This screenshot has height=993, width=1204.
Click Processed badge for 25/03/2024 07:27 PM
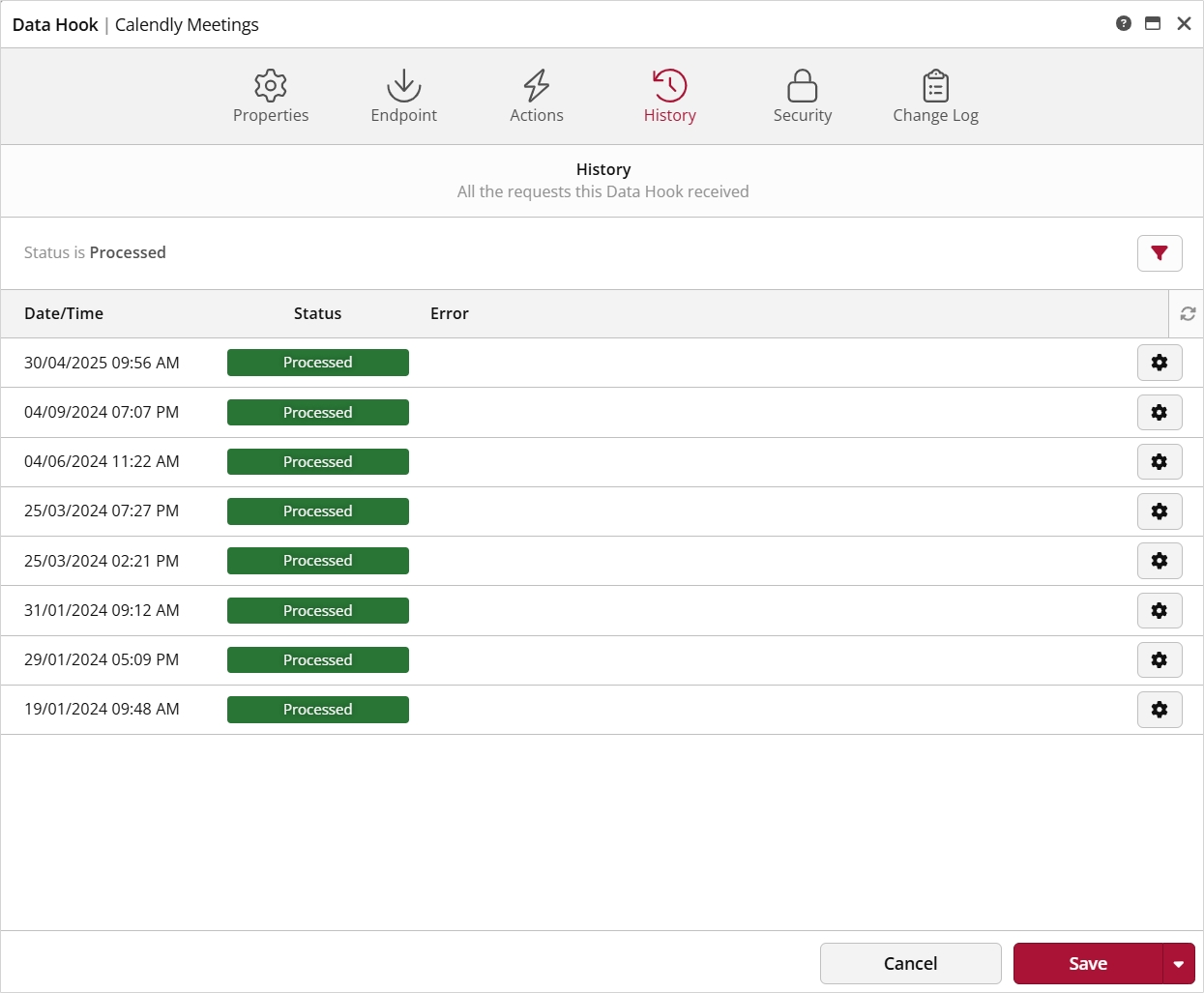tap(318, 511)
